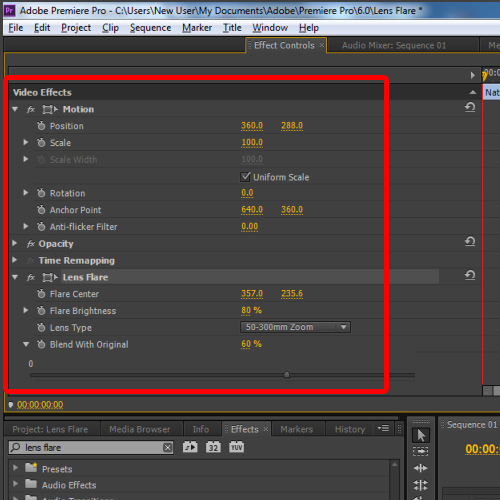Click the Flare Brightness value 80 %
500x500 pixels.
tap(251, 311)
